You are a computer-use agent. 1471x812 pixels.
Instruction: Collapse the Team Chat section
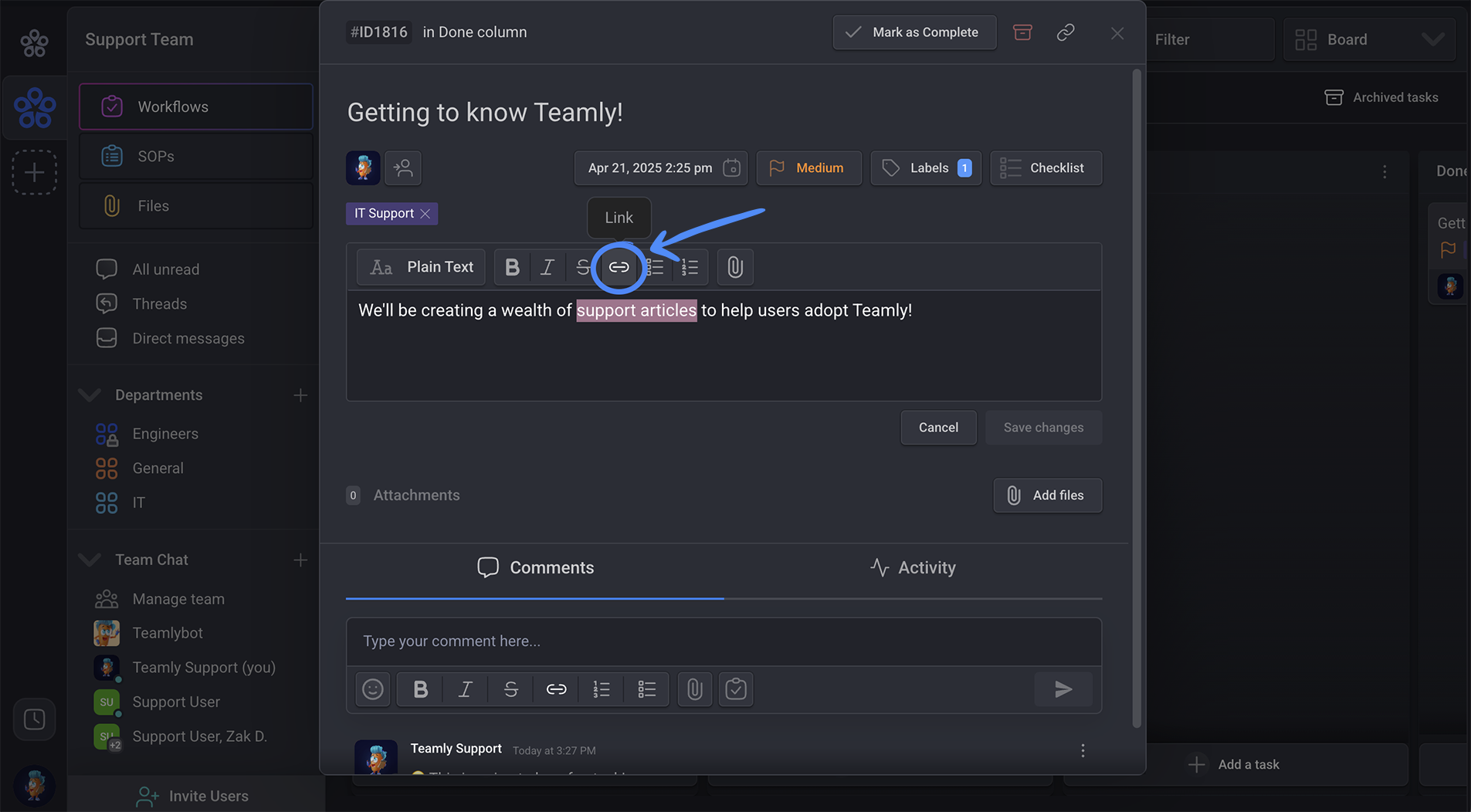coord(90,560)
